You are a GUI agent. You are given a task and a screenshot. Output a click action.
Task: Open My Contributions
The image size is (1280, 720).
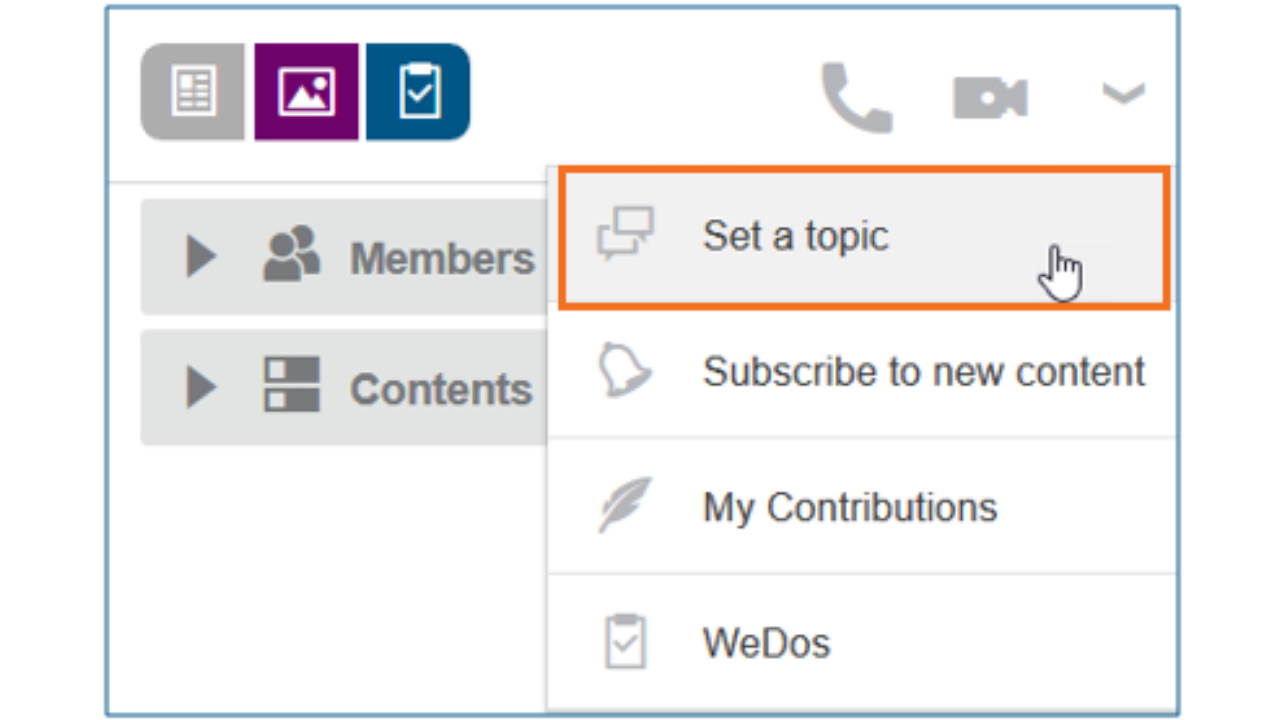click(x=850, y=507)
